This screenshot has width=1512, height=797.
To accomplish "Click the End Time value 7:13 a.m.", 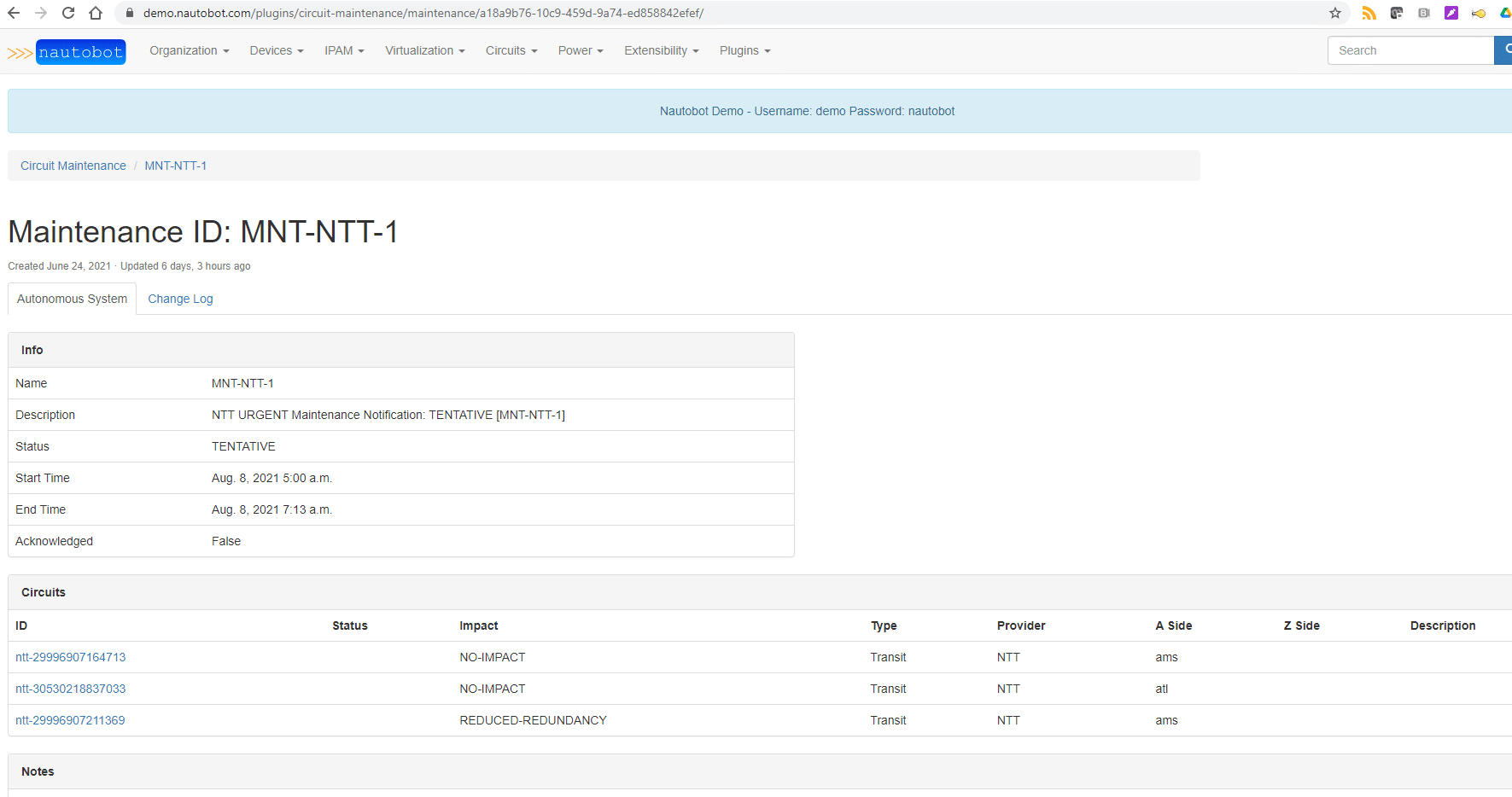I will pyautogui.click(x=271, y=509).
